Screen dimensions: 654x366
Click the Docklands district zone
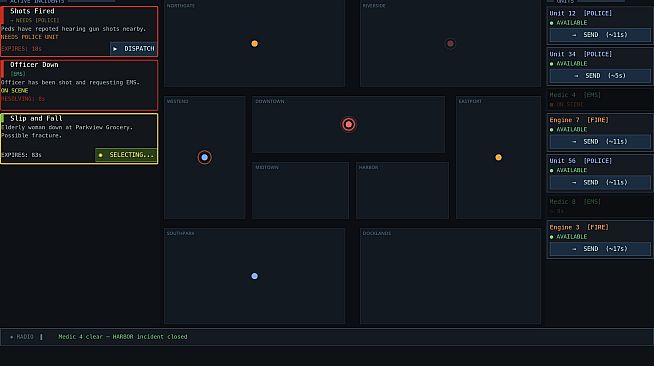click(450, 276)
